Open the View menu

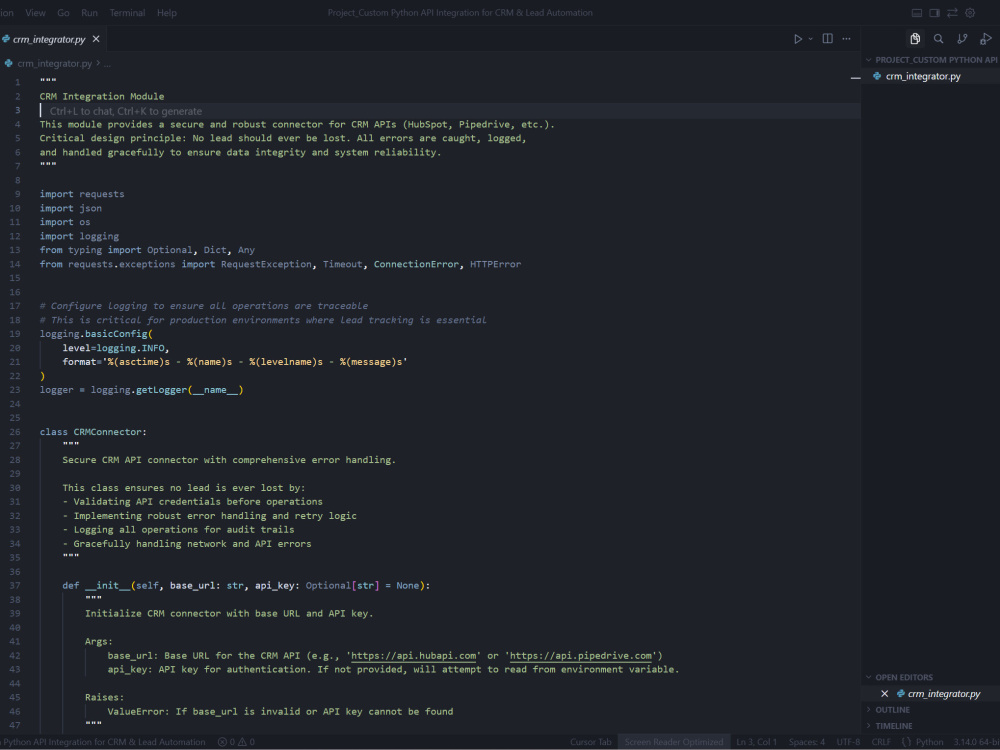[x=36, y=13]
